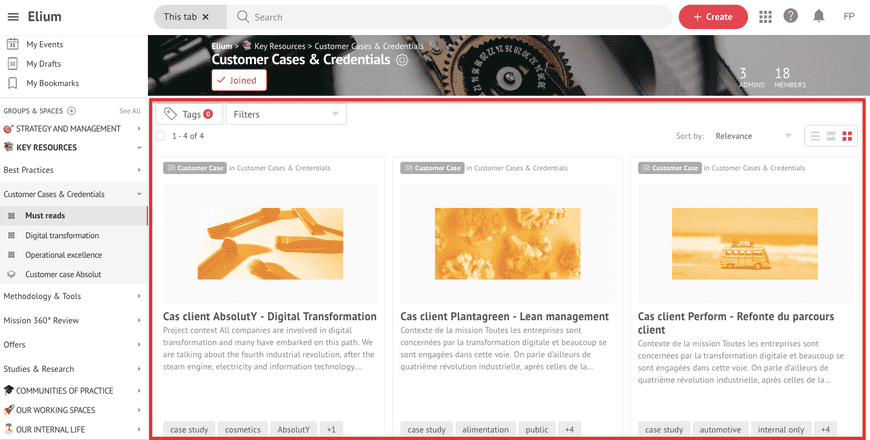Open the hamburger main menu
Image resolution: width=870 pixels, height=440 pixels.
tap(13, 17)
